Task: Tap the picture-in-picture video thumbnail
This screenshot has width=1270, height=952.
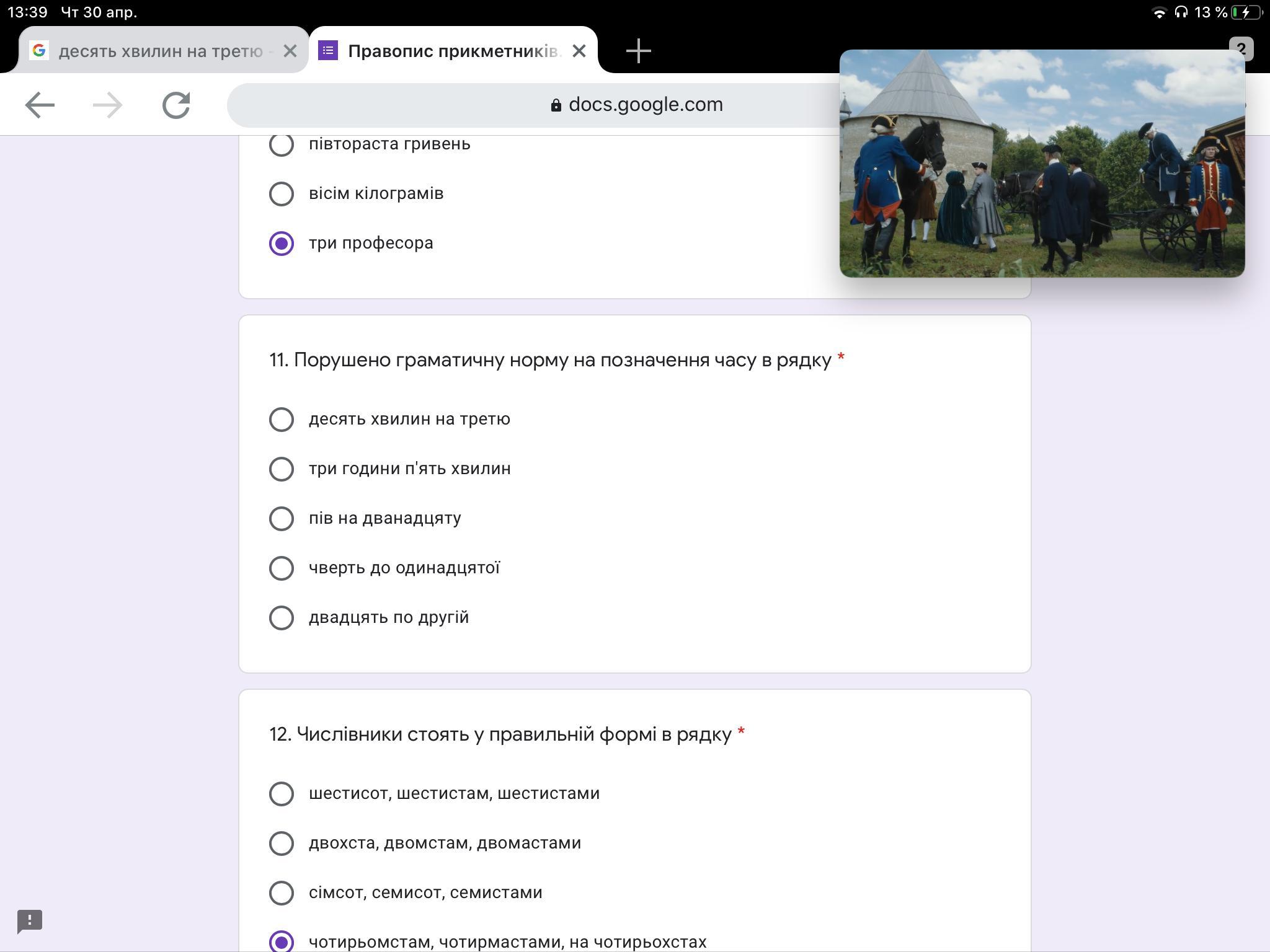Action: (1042, 164)
